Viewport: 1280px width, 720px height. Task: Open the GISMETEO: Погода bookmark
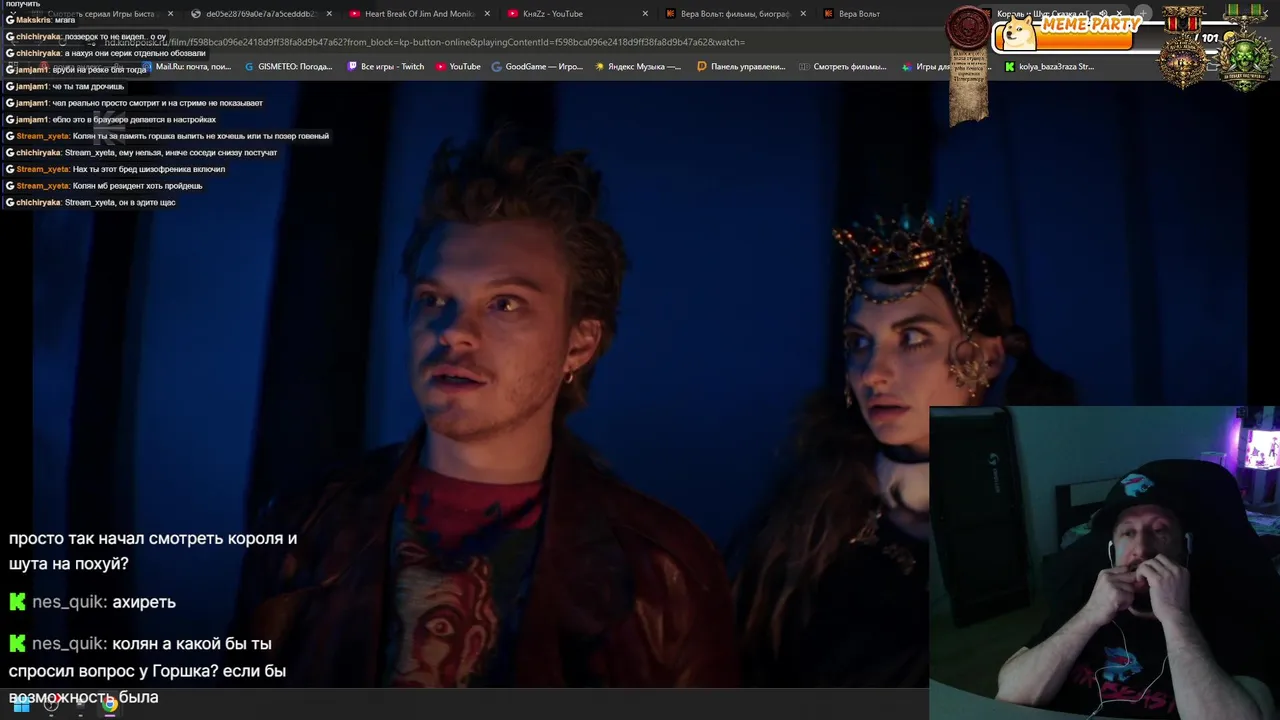pos(288,67)
